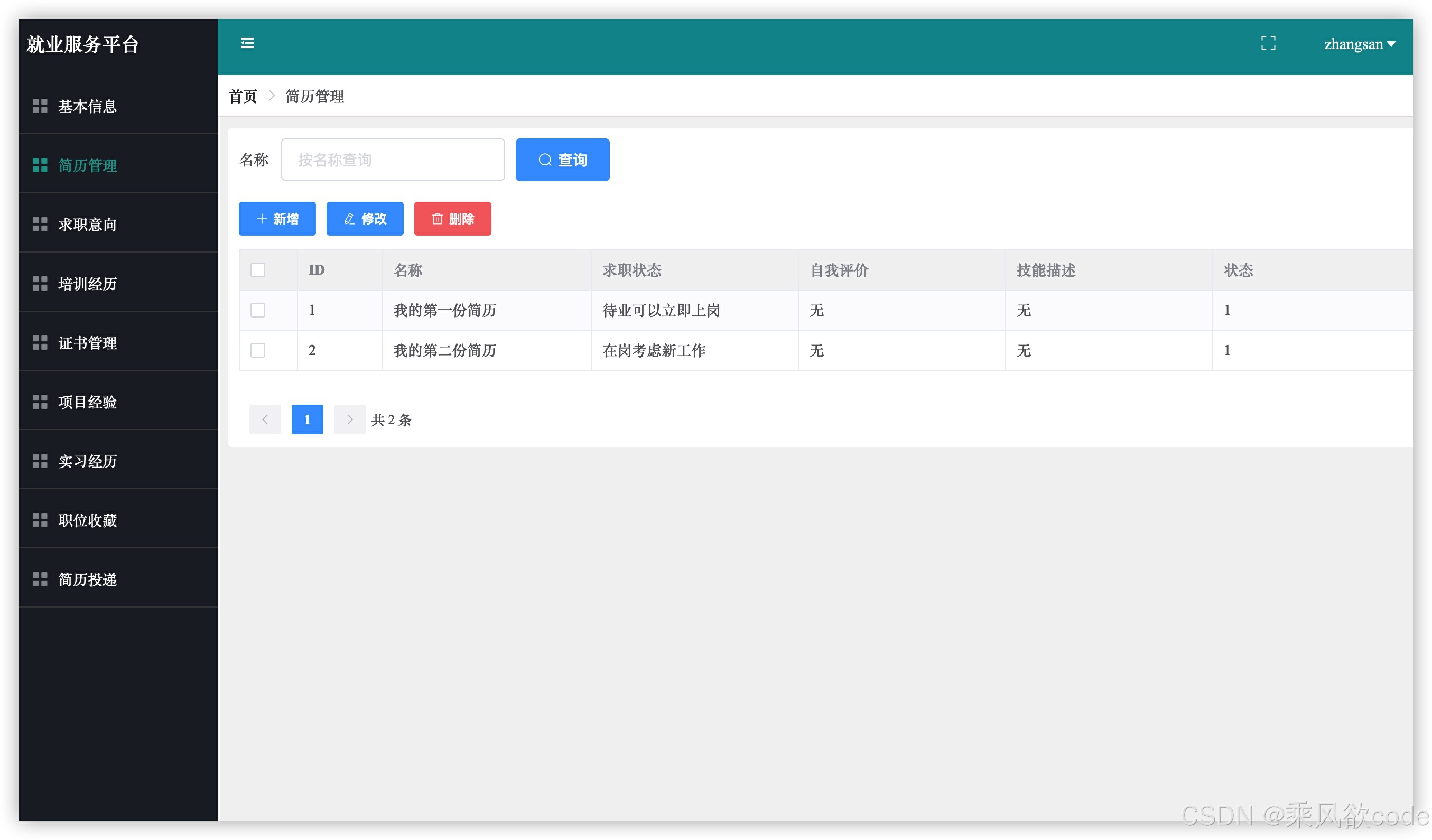The image size is (1432, 840).
Task: Click the grid icon beside 求职意向
Action: [x=40, y=225]
